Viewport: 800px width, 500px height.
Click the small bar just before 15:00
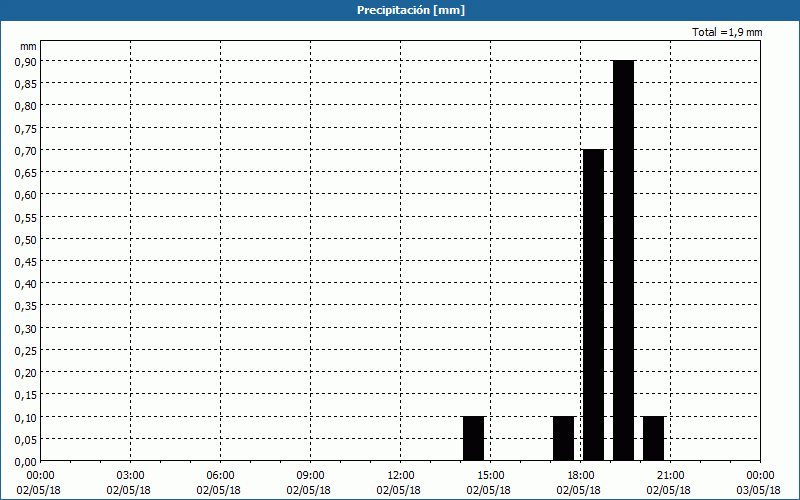pyautogui.click(x=473, y=439)
